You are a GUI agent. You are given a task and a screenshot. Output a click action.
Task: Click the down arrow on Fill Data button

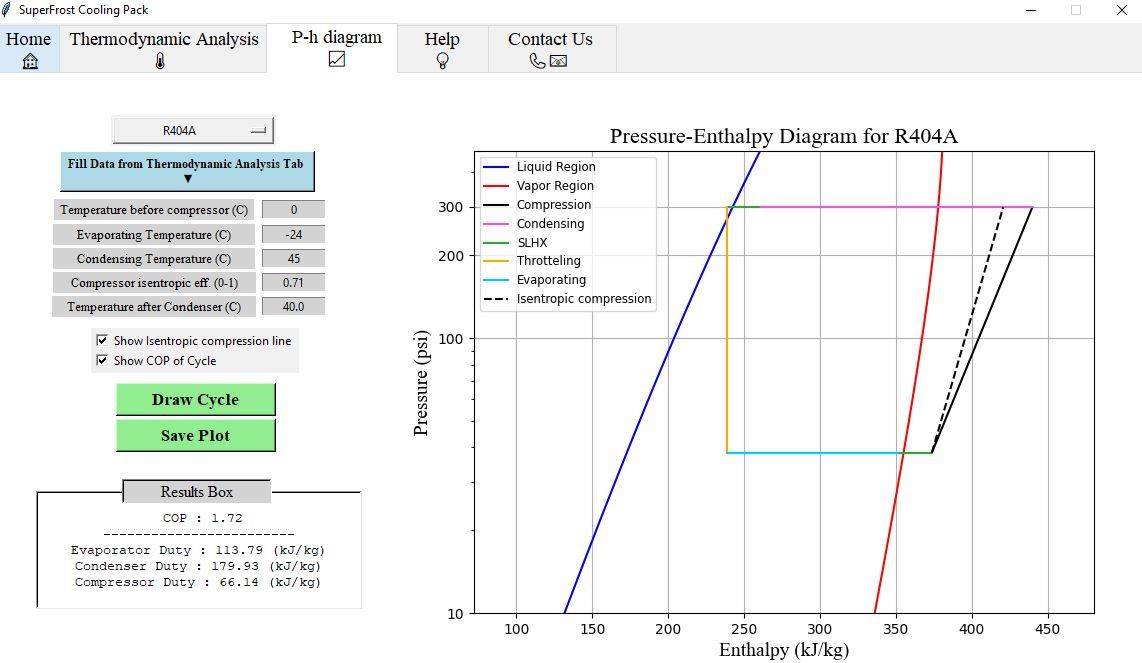click(189, 180)
